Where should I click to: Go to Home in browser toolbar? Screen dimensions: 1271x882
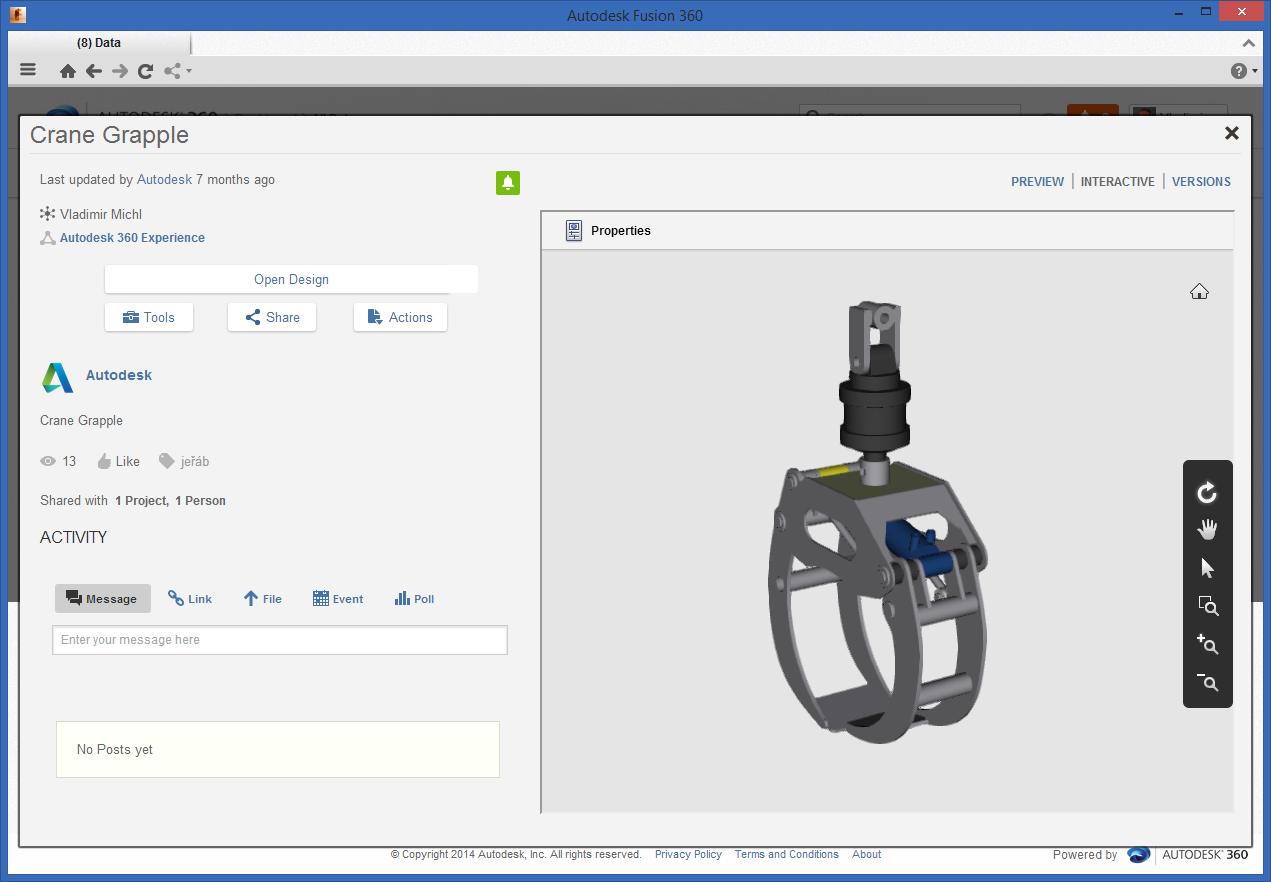point(68,71)
